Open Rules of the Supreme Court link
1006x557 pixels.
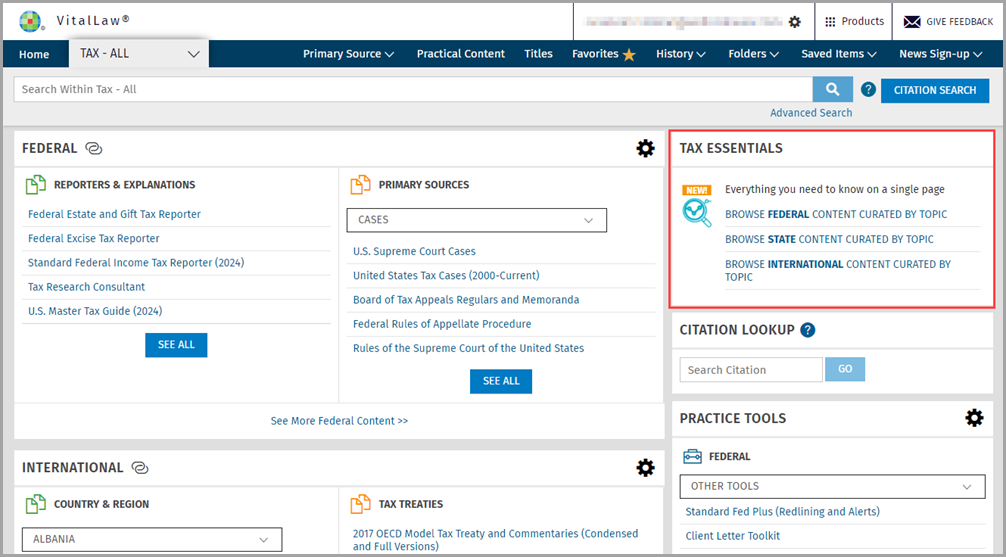click(468, 348)
